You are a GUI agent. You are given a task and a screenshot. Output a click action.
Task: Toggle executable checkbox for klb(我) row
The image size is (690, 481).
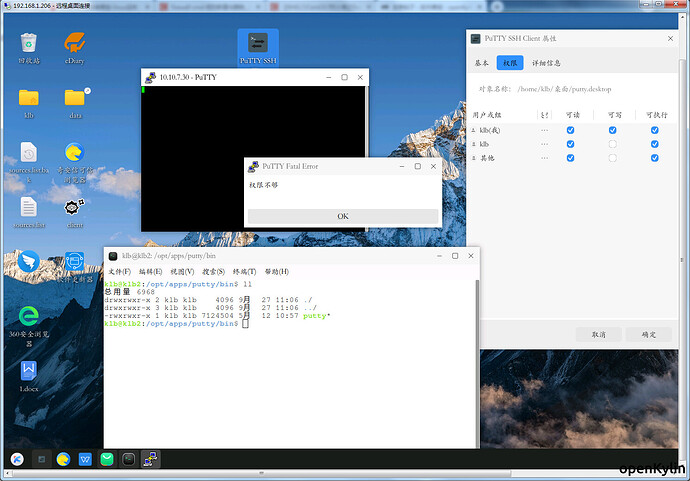(x=654, y=130)
